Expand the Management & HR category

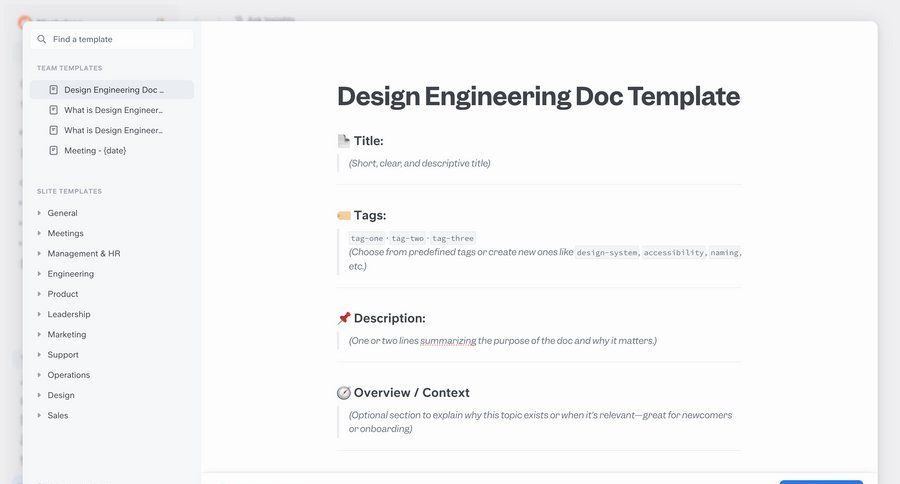pos(40,254)
